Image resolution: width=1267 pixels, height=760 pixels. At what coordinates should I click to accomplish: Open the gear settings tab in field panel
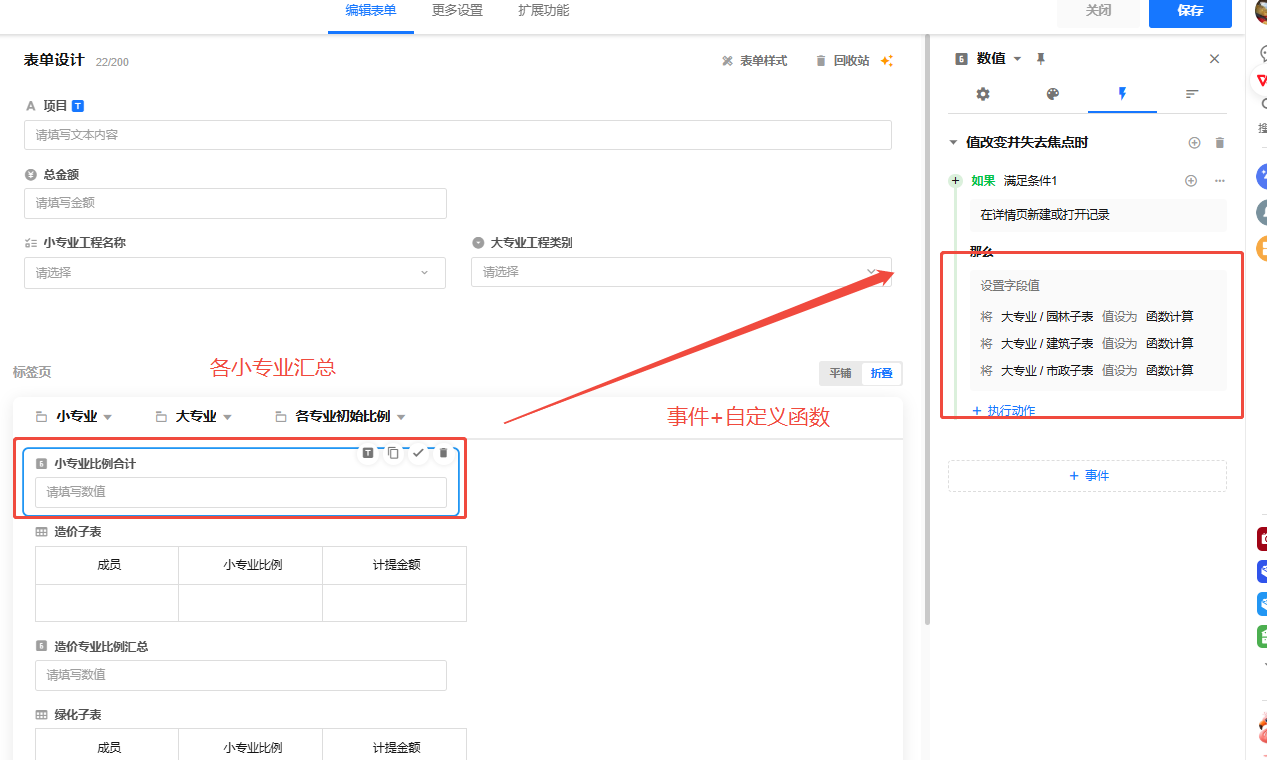pyautogui.click(x=983, y=94)
